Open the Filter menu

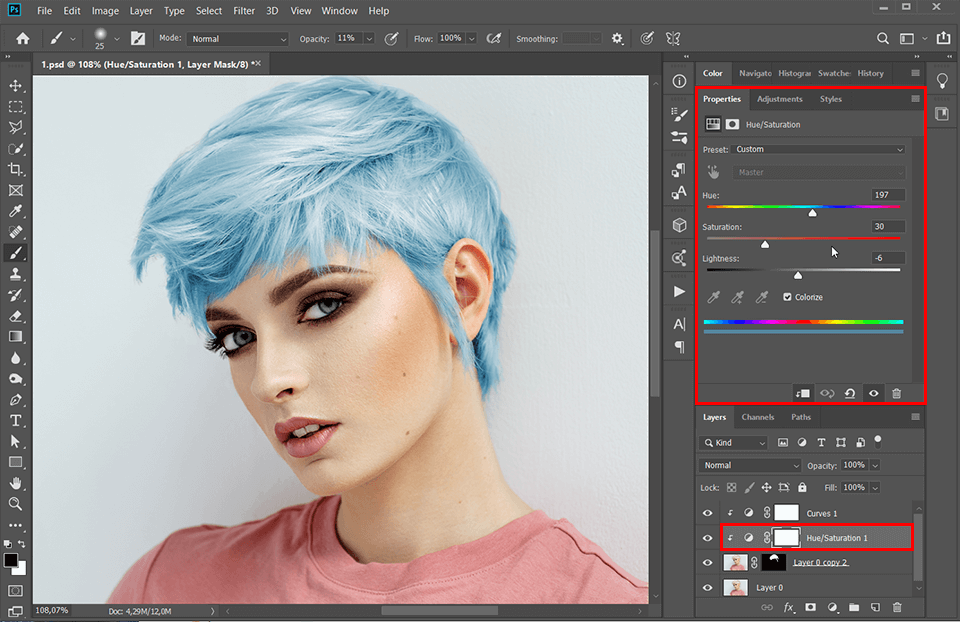tap(243, 11)
